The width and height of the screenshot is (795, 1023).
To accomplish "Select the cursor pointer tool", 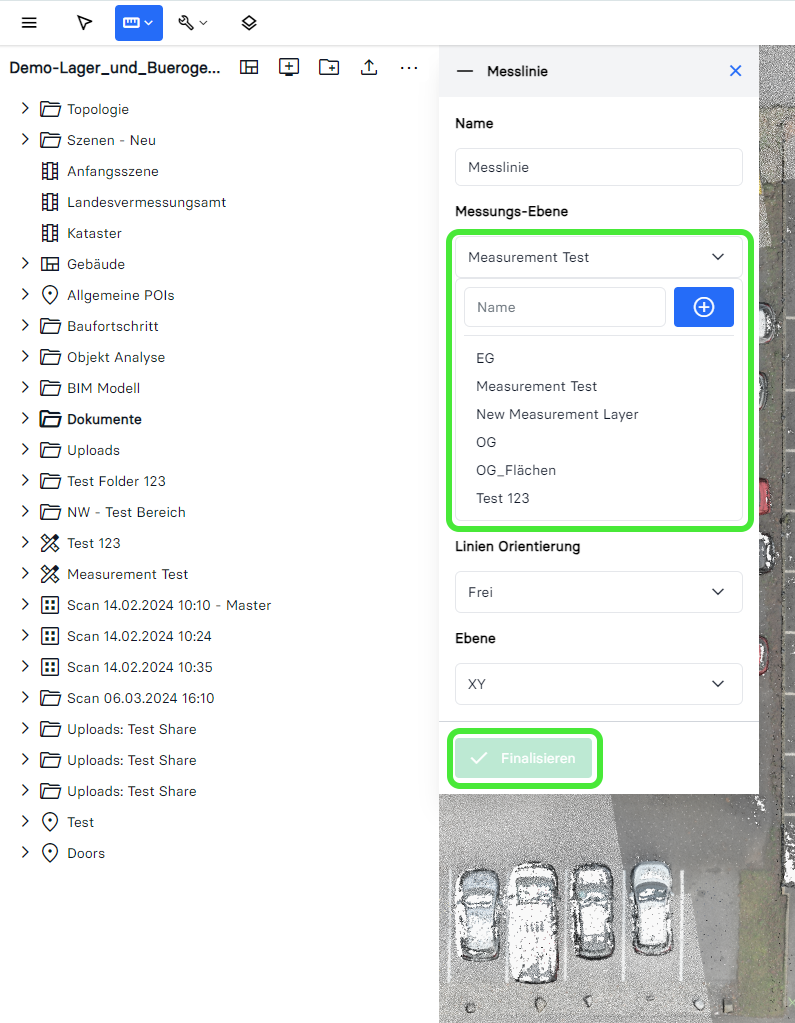I will tap(84, 22).
